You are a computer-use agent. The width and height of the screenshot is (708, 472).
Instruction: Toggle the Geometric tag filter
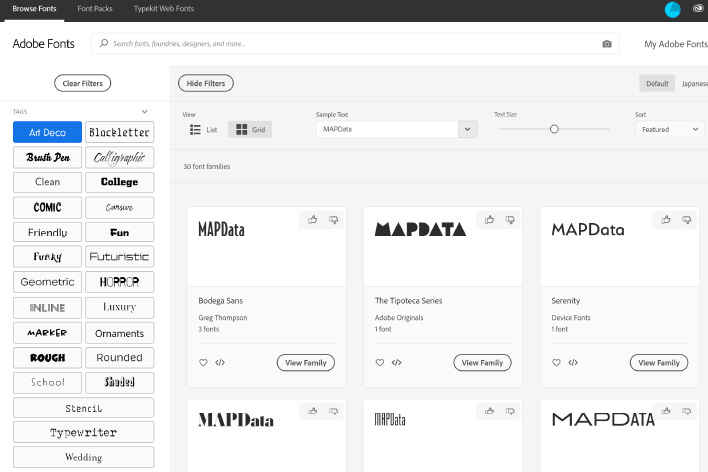click(x=47, y=282)
